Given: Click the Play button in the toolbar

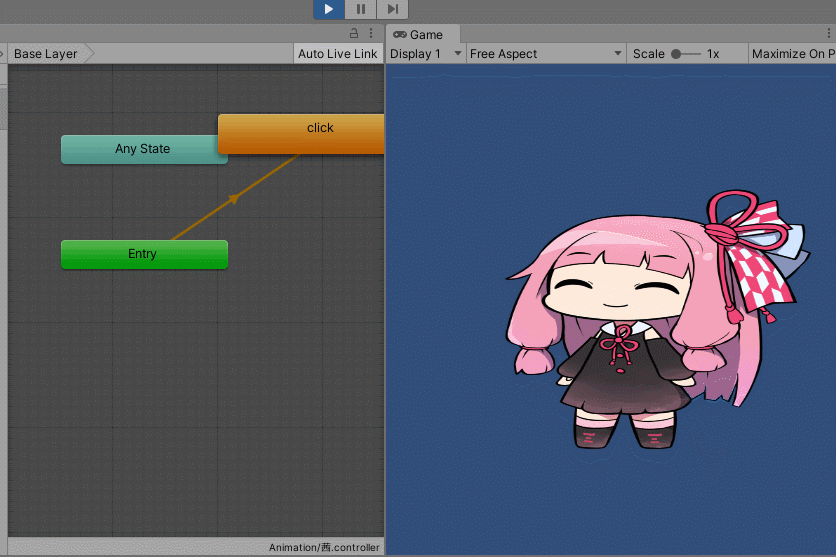Looking at the screenshot, I should tap(328, 9).
